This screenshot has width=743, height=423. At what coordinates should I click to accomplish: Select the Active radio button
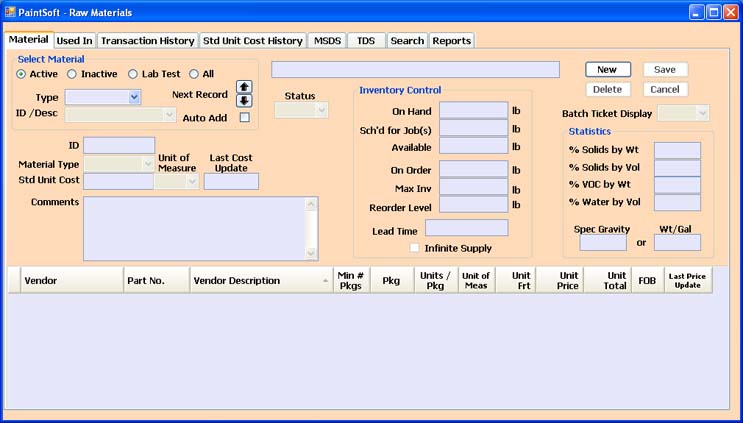[x=21, y=74]
